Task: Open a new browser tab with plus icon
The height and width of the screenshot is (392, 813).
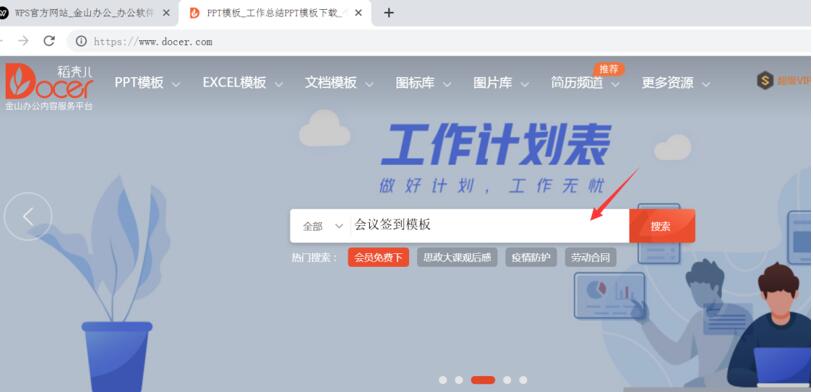Action: (x=389, y=13)
